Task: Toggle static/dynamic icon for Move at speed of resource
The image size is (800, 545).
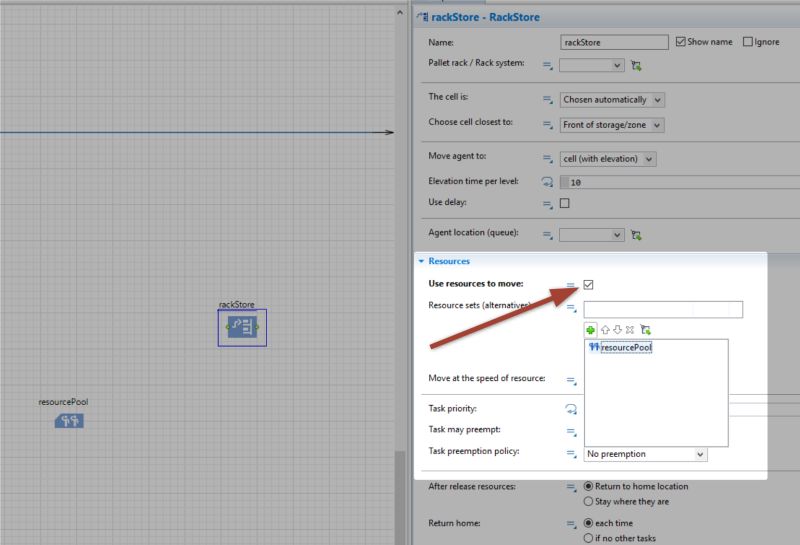Action: (x=571, y=380)
